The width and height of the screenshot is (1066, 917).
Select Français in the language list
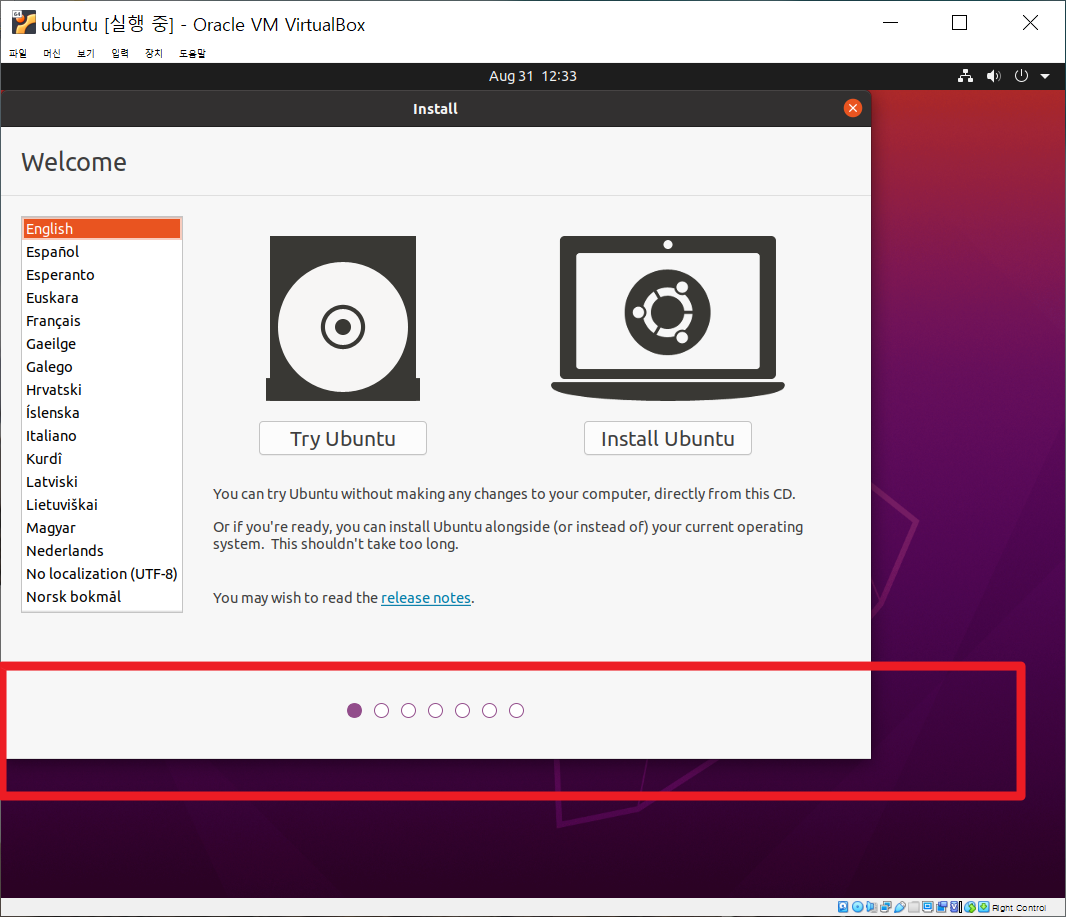point(102,321)
